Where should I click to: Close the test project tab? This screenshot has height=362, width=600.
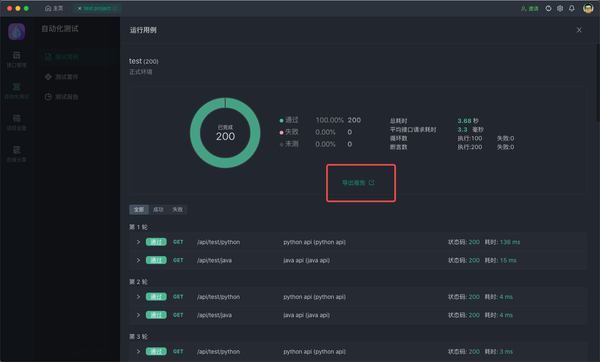point(80,8)
